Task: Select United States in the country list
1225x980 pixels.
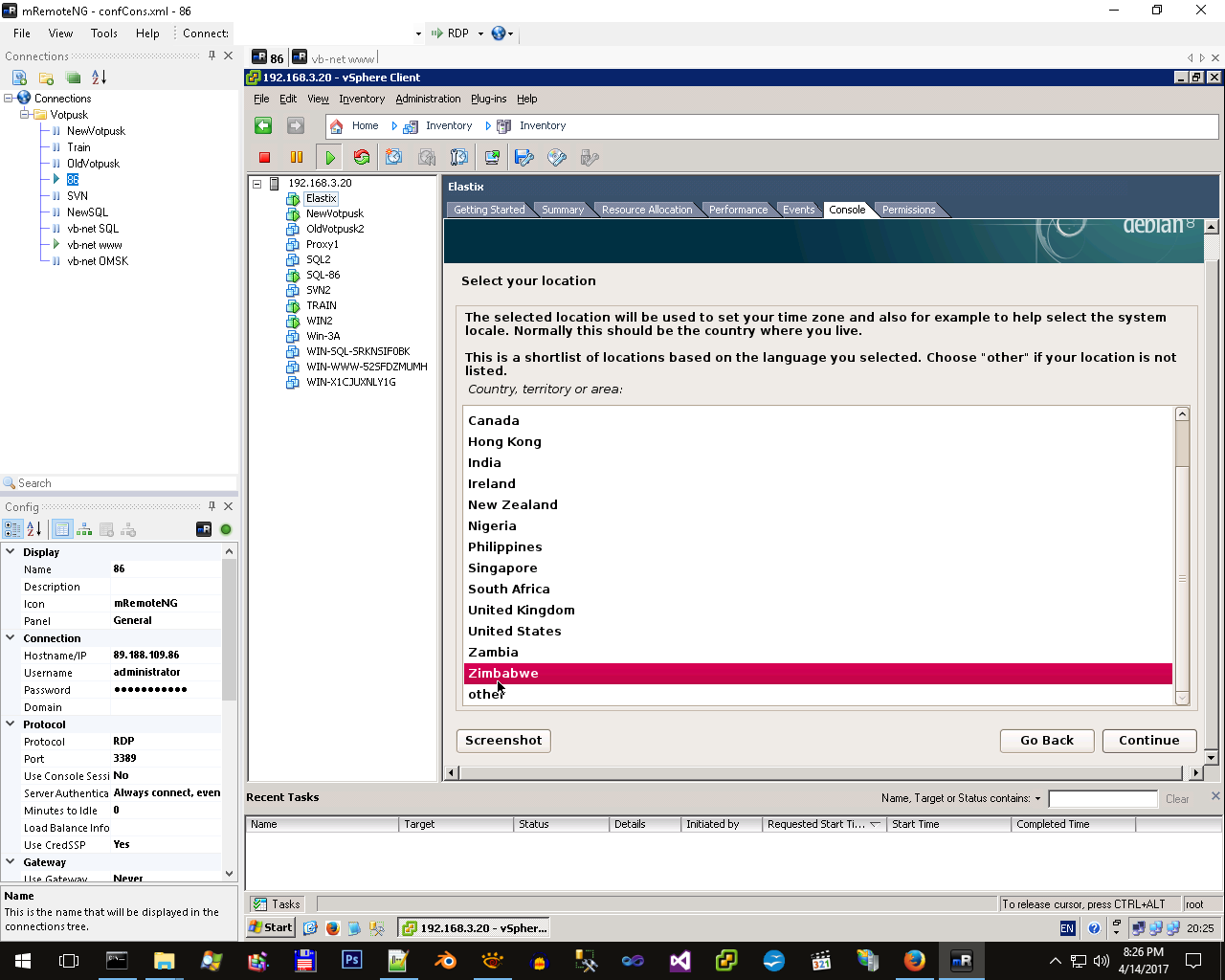Action: (818, 632)
